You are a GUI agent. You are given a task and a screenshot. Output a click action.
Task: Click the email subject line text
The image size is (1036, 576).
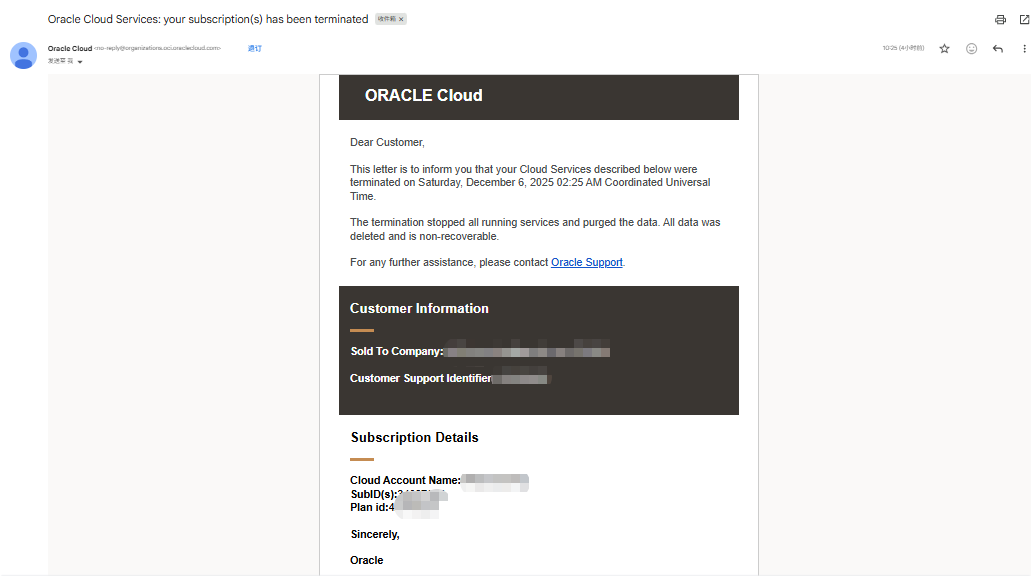208,19
